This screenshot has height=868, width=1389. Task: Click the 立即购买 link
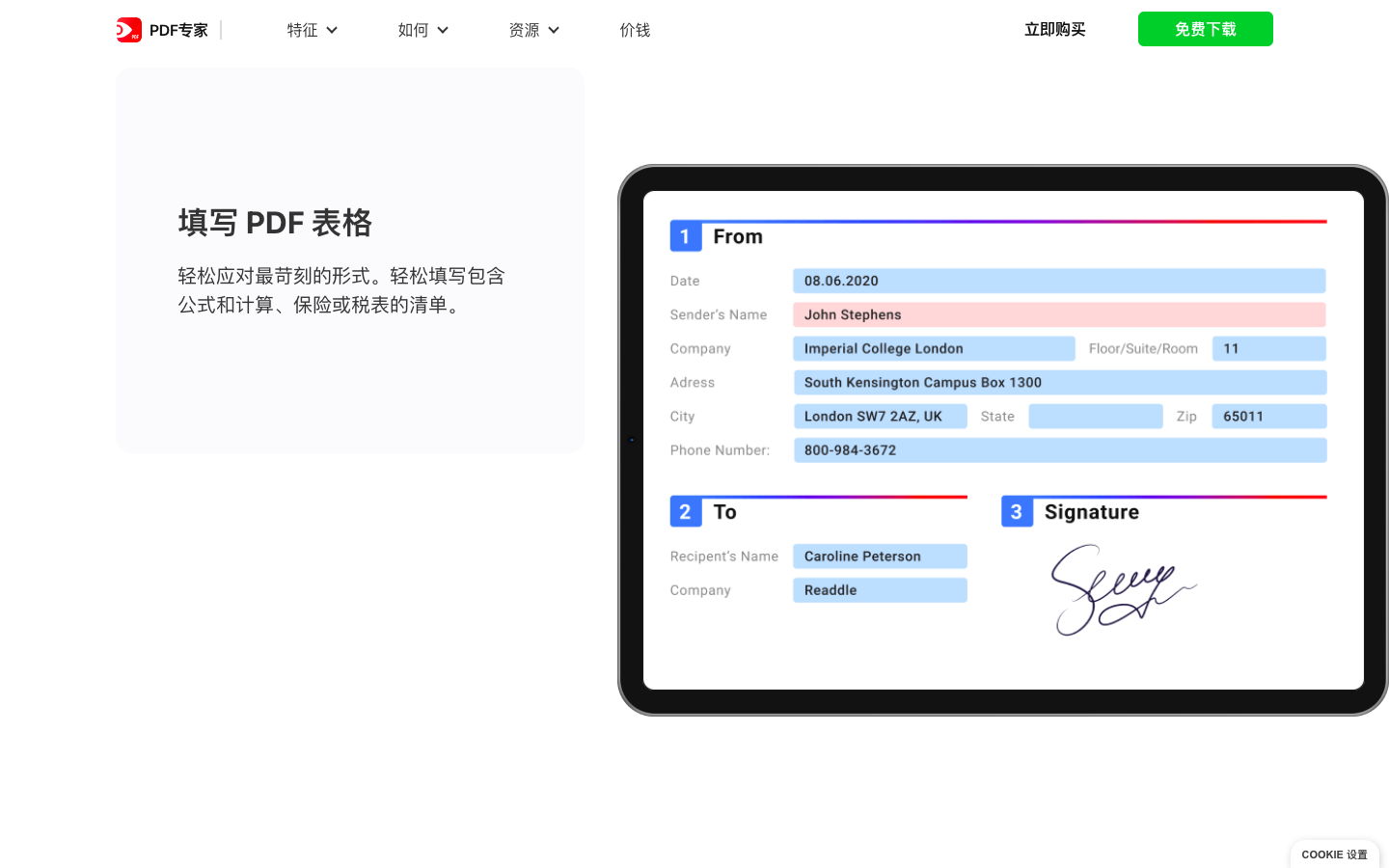pyautogui.click(x=1054, y=30)
